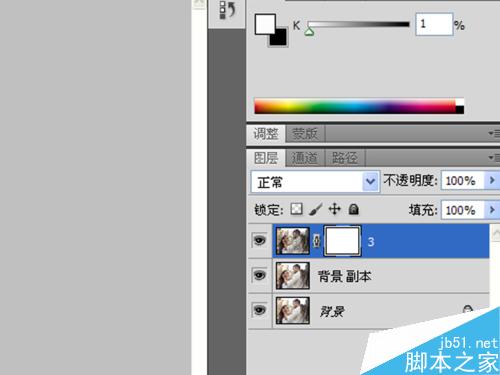500x375 pixels.
Task: Select the black background color swatch
Action: coord(281,39)
